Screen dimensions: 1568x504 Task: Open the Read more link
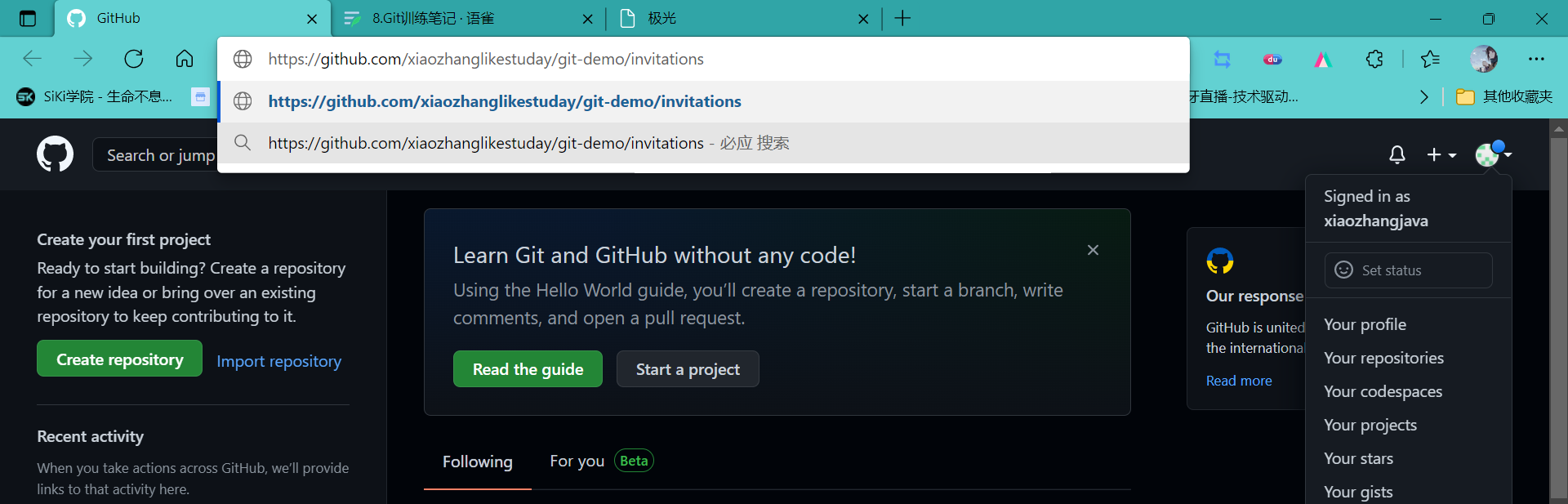click(x=1239, y=381)
